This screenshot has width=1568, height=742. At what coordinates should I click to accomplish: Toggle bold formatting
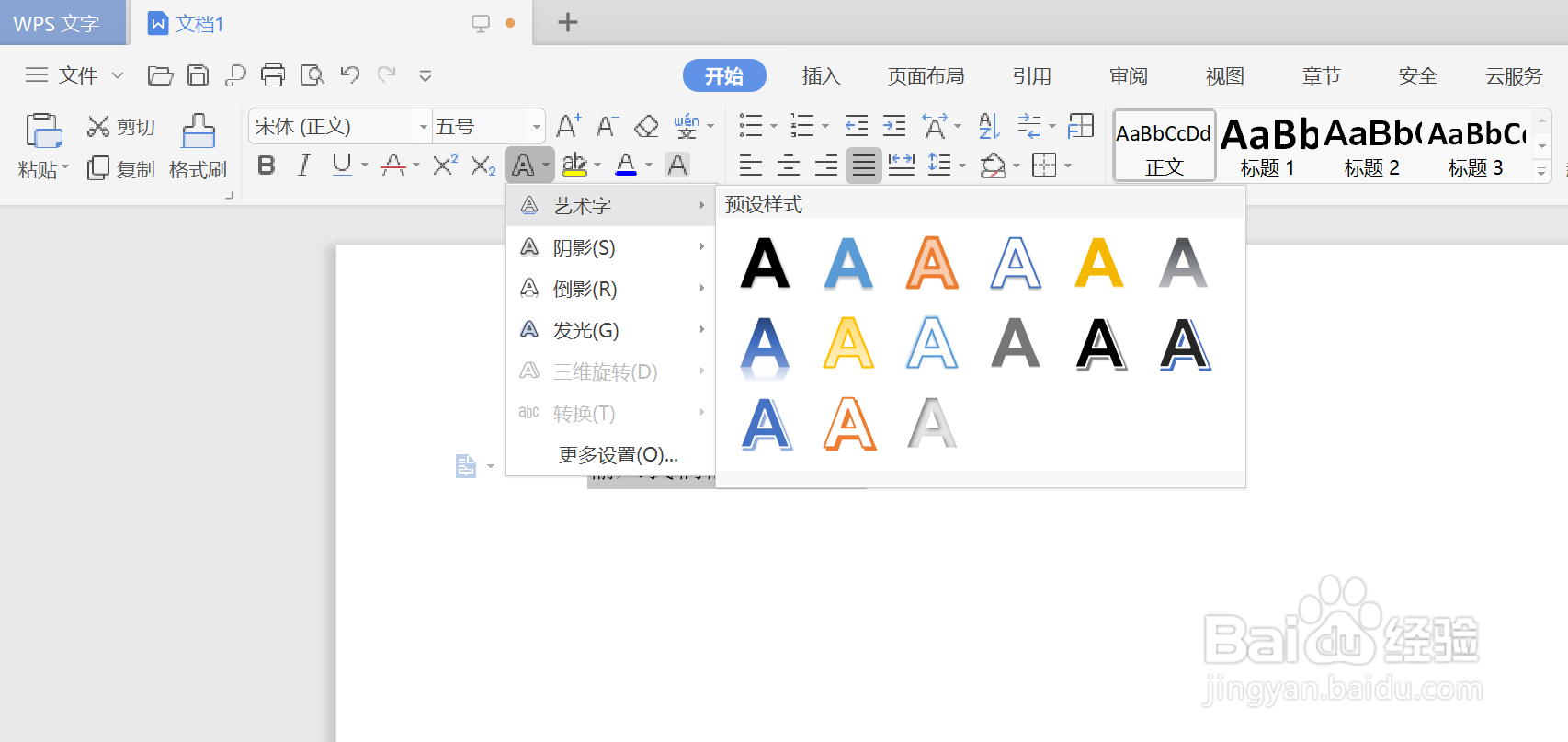coord(267,166)
